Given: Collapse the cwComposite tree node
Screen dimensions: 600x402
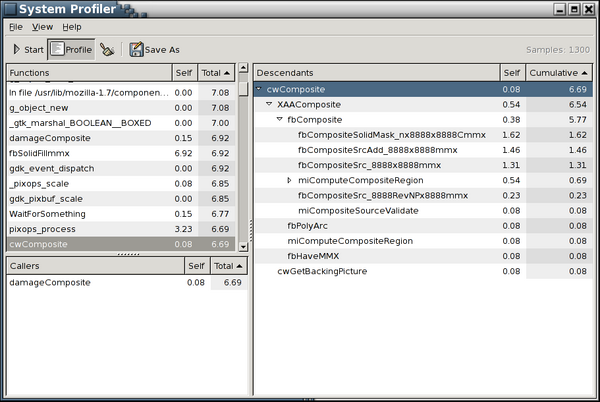Looking at the screenshot, I should pos(260,89).
